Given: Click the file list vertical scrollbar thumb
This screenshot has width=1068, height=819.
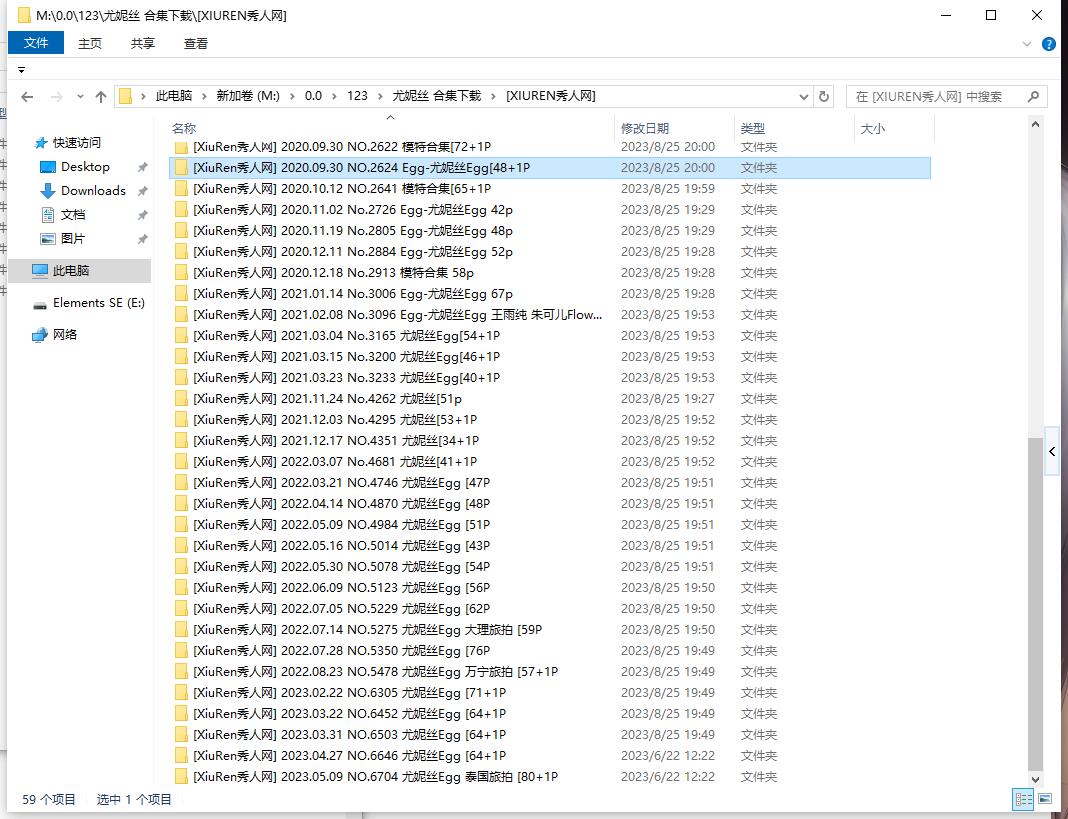Looking at the screenshot, I should pos(1035,602).
